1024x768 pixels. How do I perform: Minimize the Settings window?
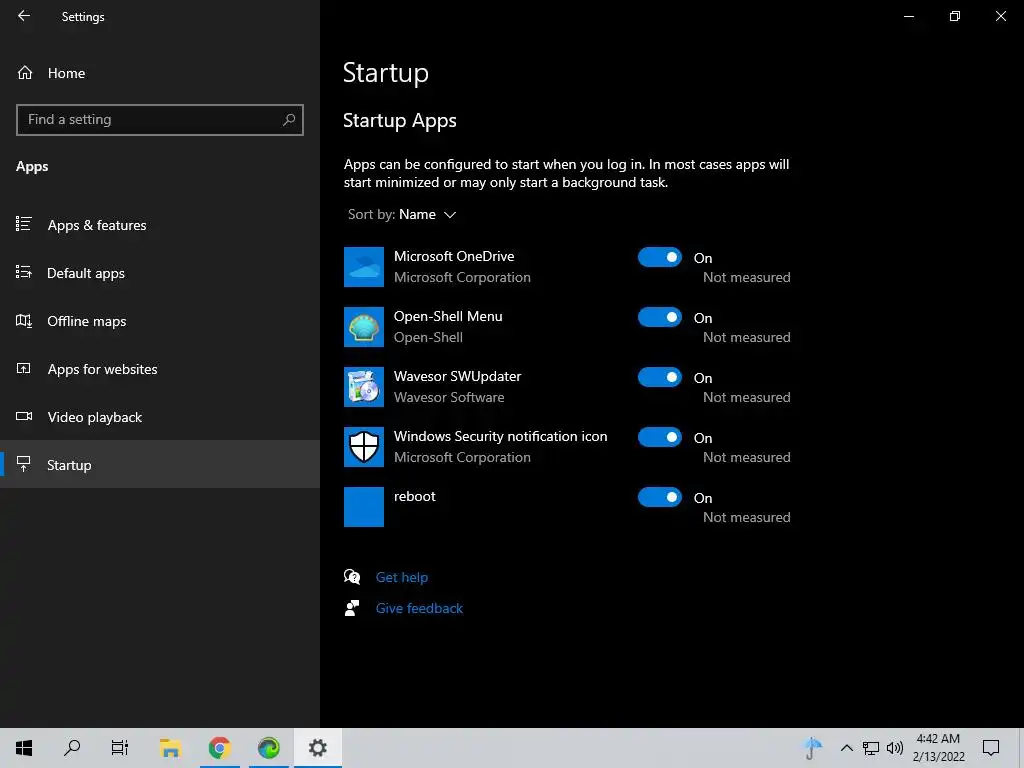click(x=908, y=16)
